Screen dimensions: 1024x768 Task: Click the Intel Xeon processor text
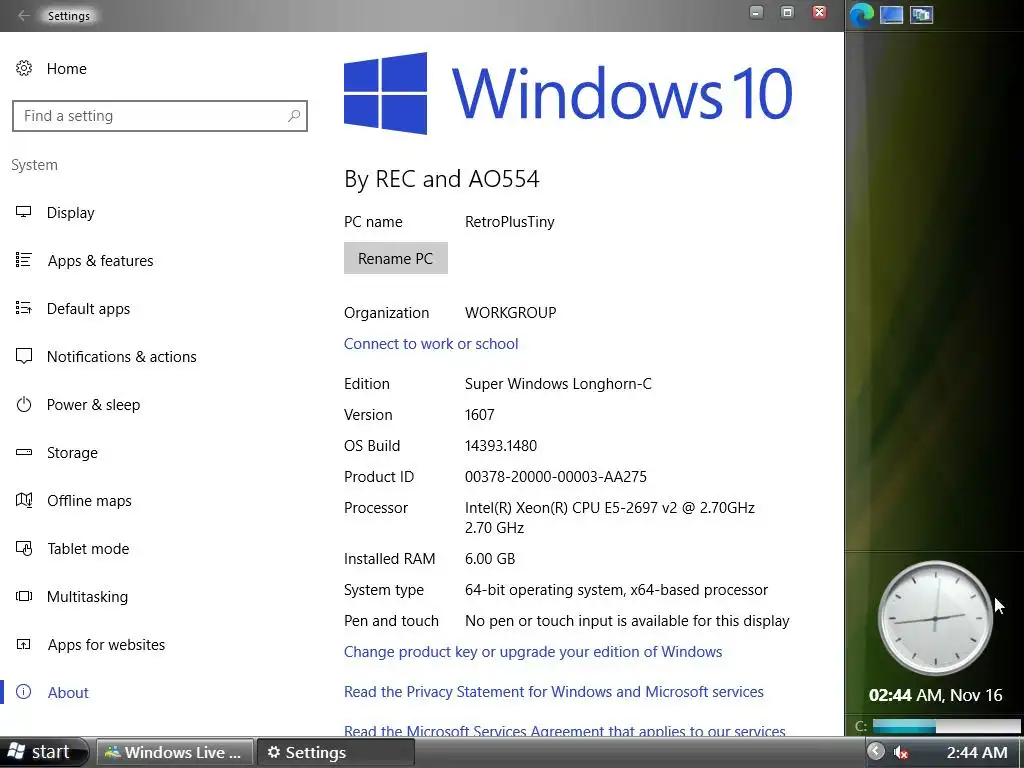[x=610, y=517]
